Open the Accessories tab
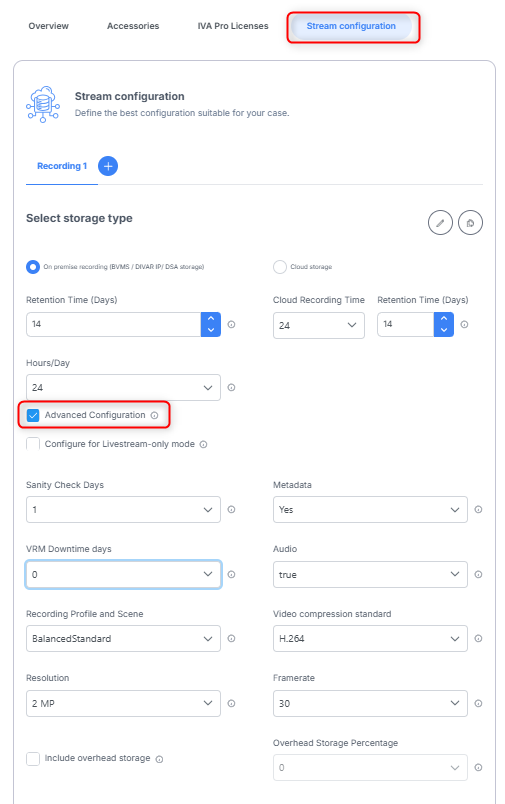This screenshot has width=505, height=804. [133, 26]
